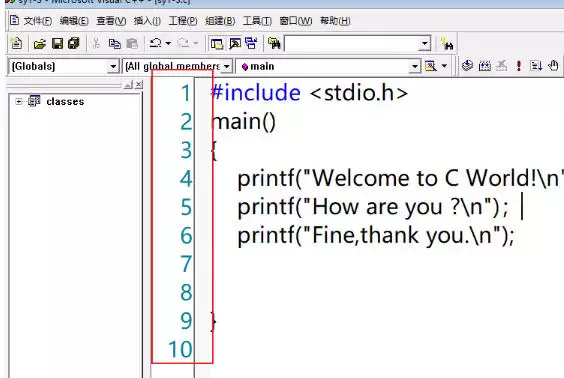Open the 帮助(H) help menu
This screenshot has width=564, height=378.
coord(335,21)
